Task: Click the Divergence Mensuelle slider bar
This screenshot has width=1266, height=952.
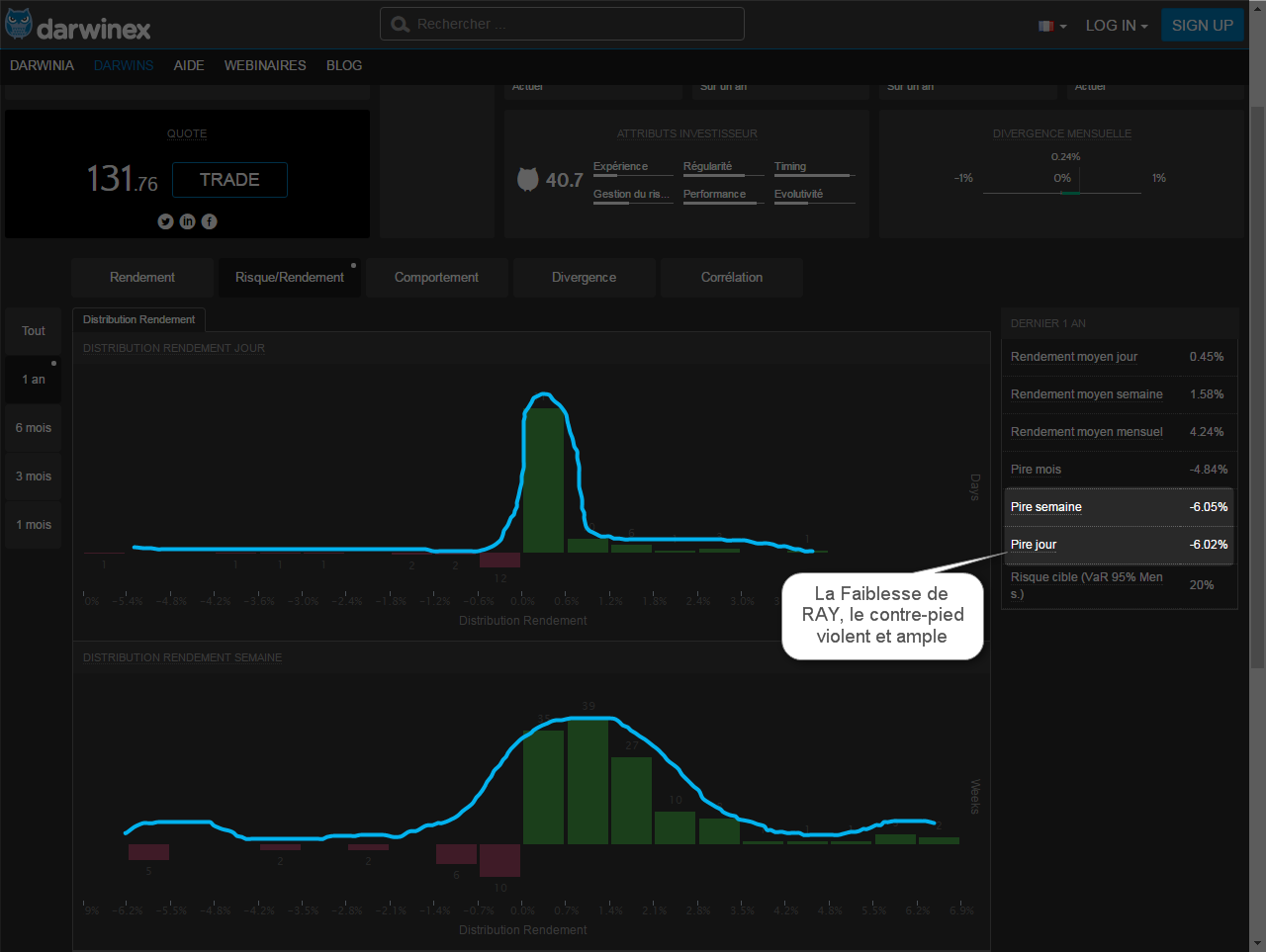Action: (1061, 193)
